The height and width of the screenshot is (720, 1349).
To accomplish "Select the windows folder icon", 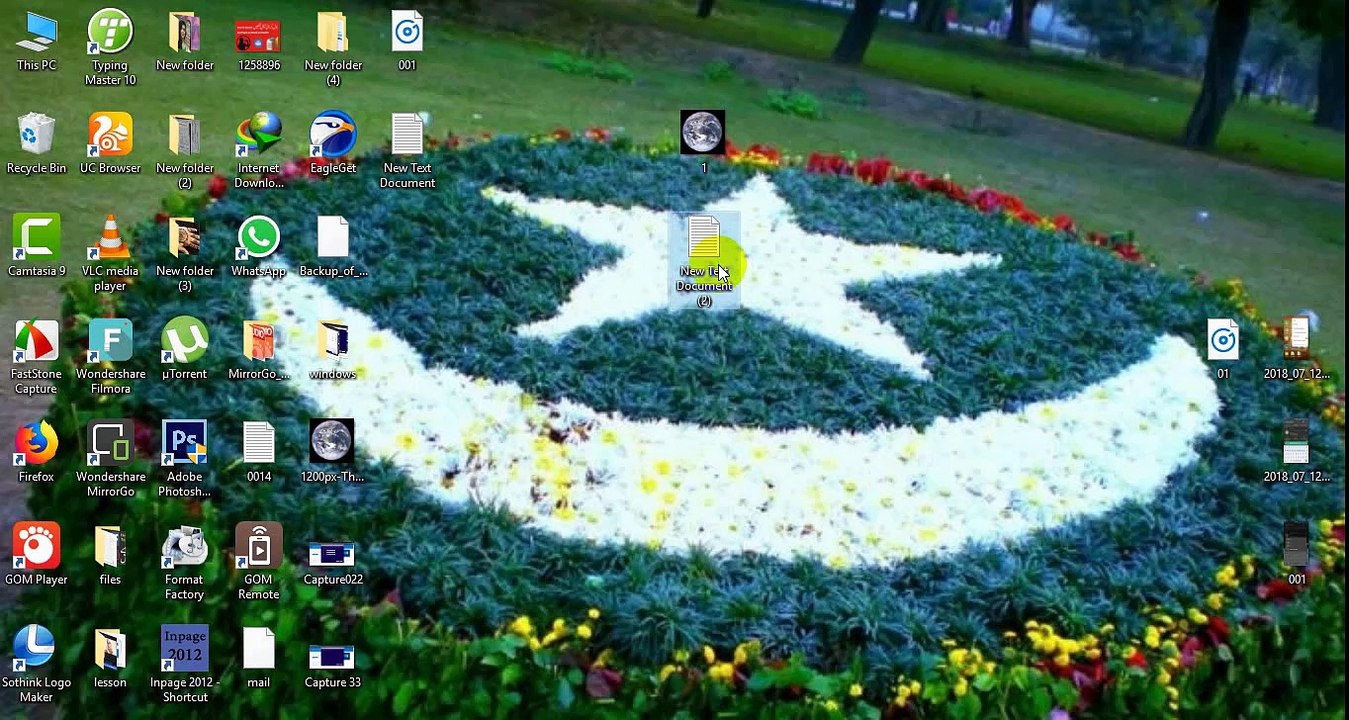I will [x=333, y=350].
